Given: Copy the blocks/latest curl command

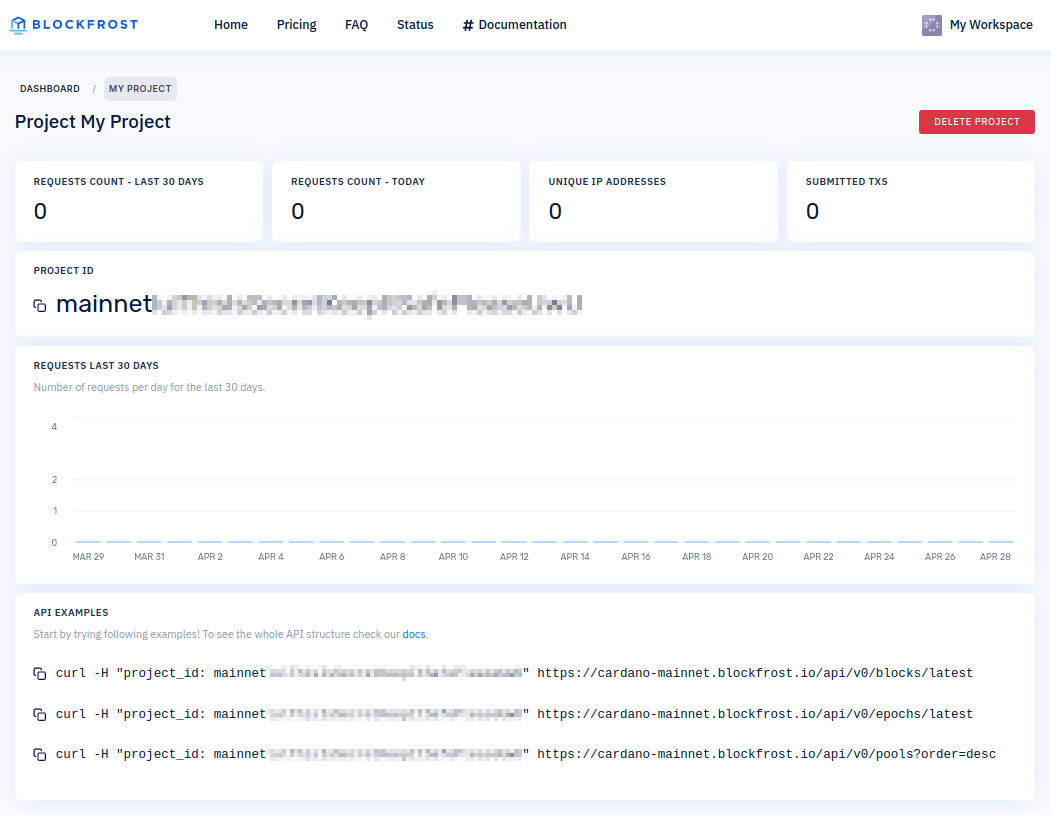Looking at the screenshot, I should [x=40, y=674].
